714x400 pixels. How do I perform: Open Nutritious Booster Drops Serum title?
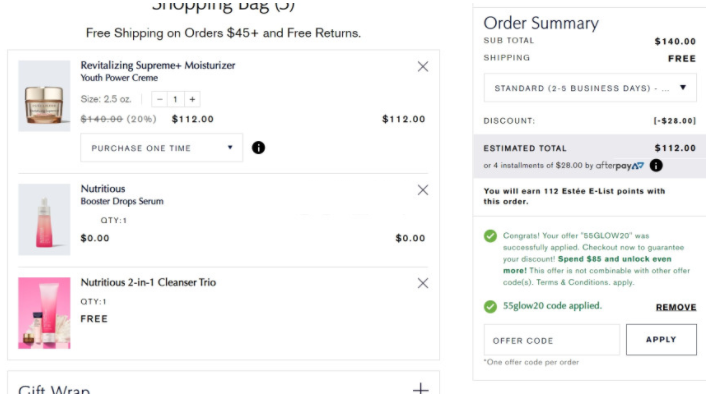(122, 195)
